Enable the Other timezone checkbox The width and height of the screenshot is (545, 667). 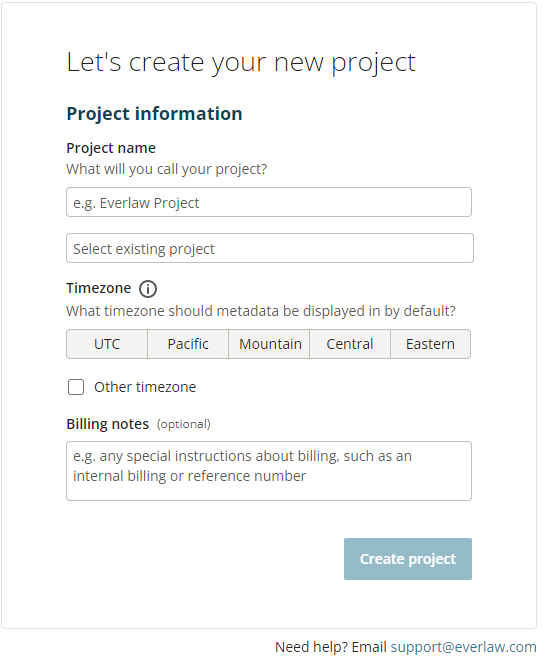pyautogui.click(x=76, y=387)
